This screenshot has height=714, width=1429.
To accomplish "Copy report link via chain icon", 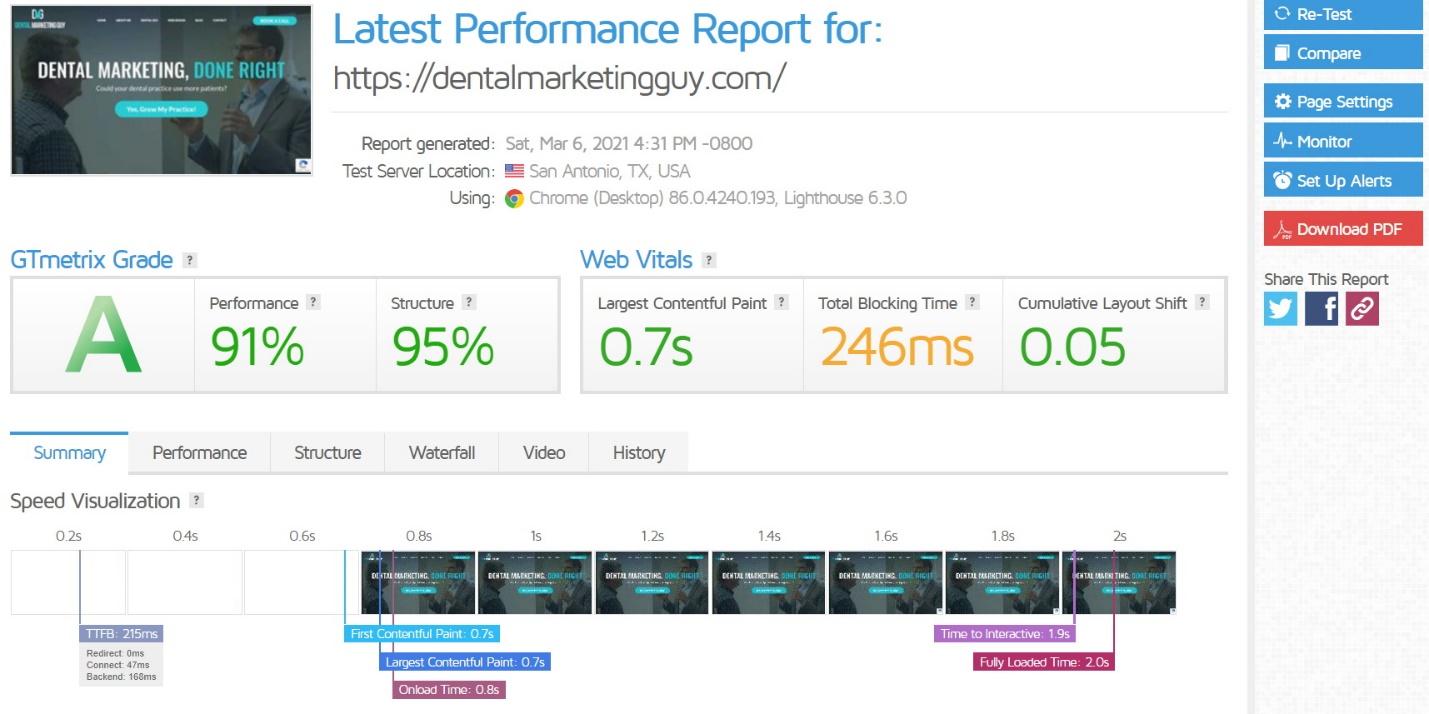I will tap(1362, 309).
